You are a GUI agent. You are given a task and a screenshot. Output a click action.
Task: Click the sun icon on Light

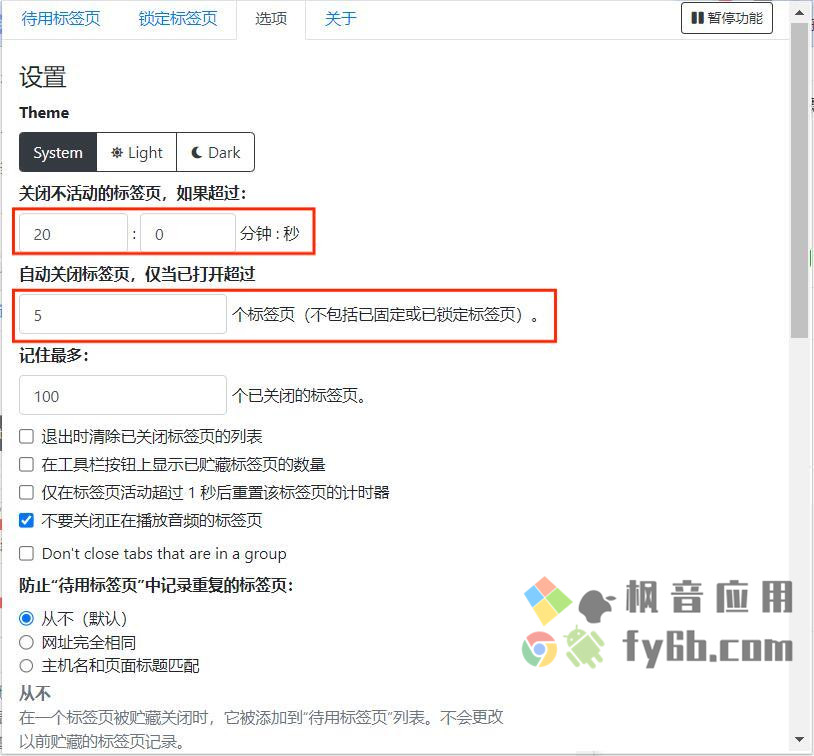[117, 152]
